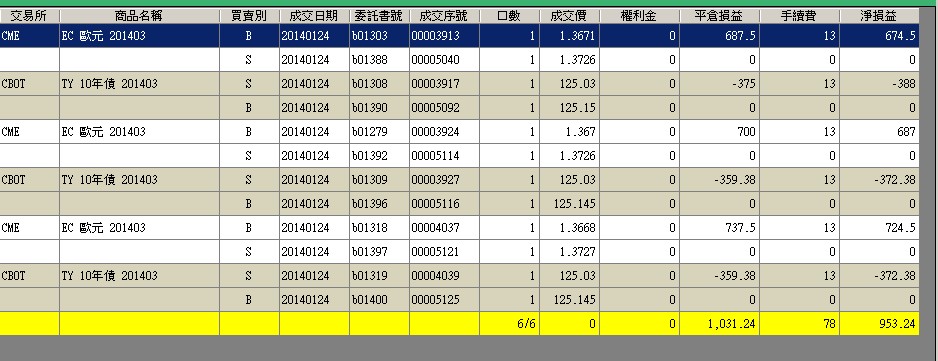Select the 委託書號 column header
This screenshot has width=938, height=361.
(379, 16)
